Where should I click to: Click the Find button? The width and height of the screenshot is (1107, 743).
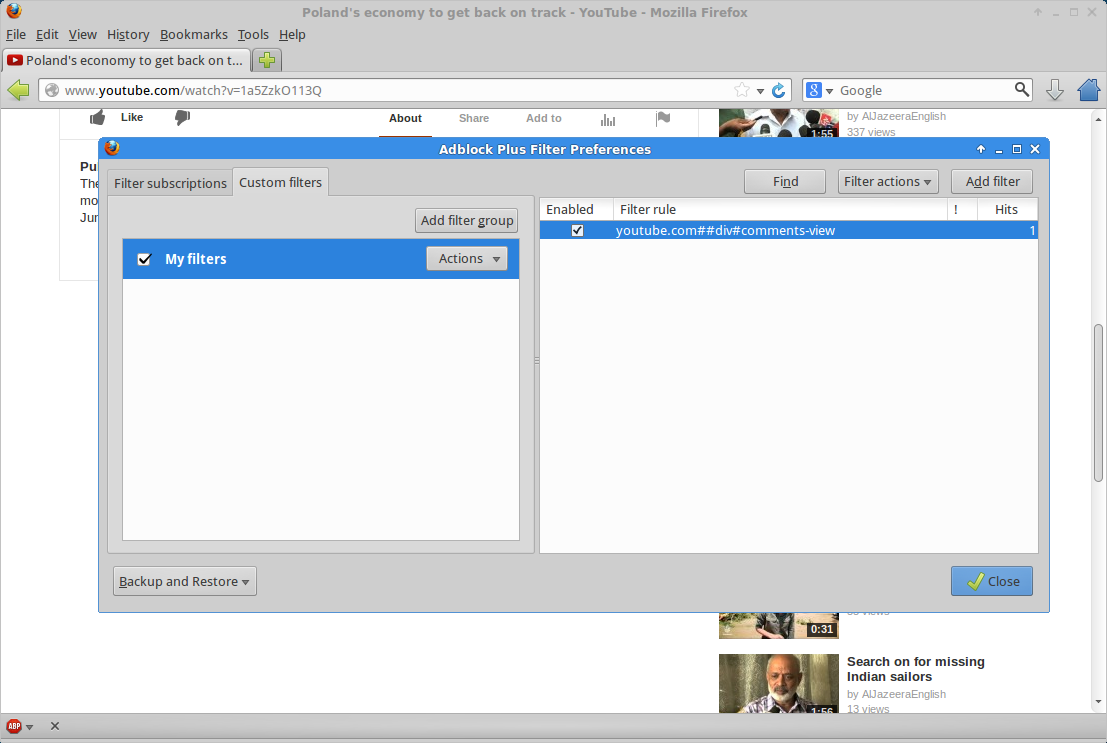coord(785,182)
